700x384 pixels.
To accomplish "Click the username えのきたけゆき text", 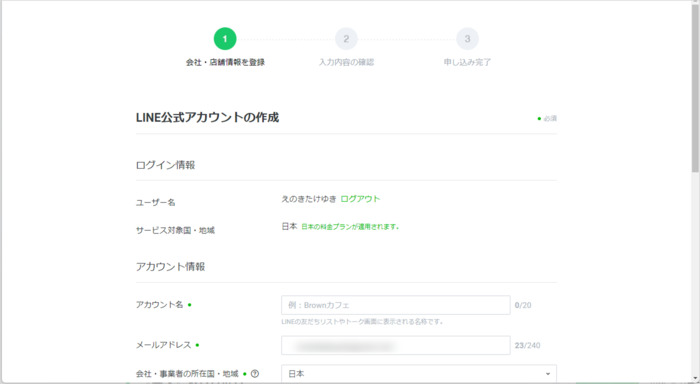I will 308,199.
